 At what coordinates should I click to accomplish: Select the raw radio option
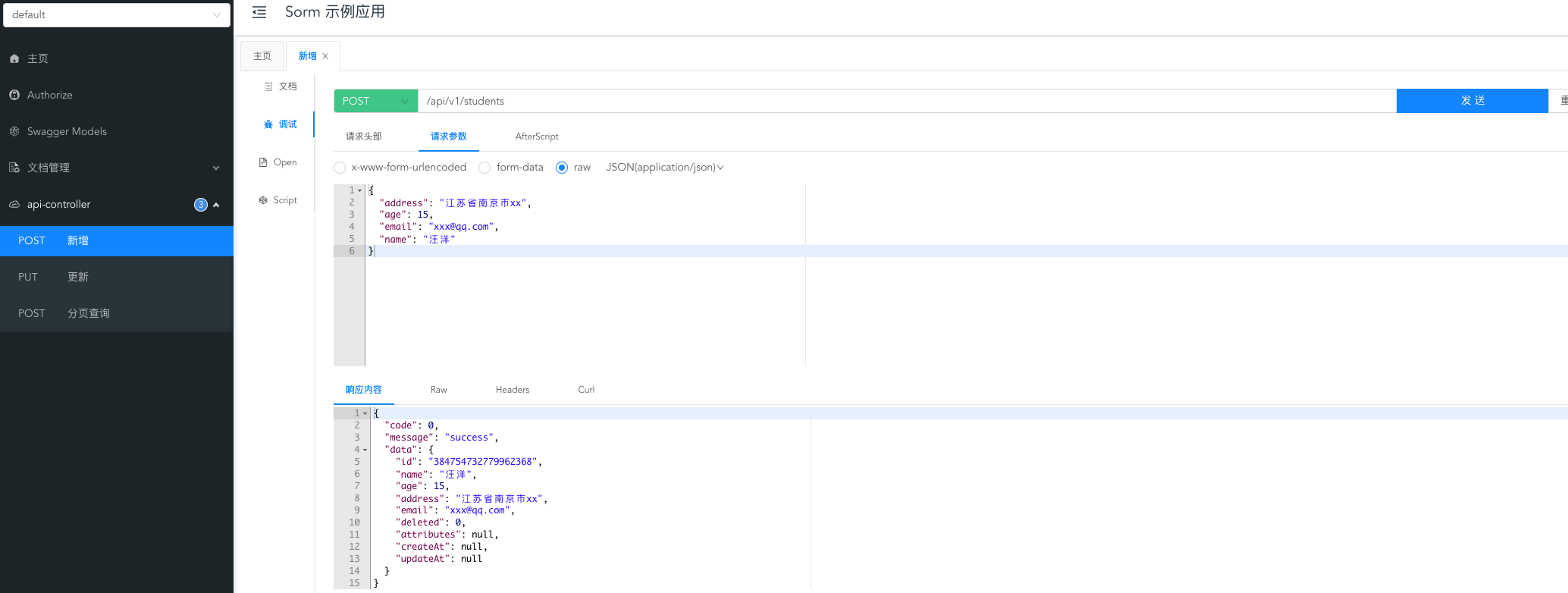(x=562, y=168)
